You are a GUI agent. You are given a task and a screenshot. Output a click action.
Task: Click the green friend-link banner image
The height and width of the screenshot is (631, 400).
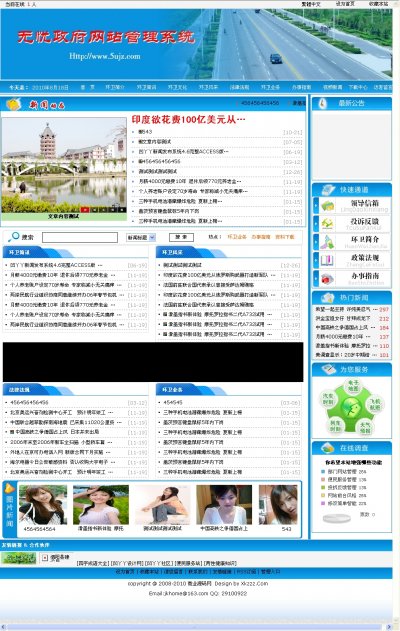pyautogui.click(x=19, y=557)
